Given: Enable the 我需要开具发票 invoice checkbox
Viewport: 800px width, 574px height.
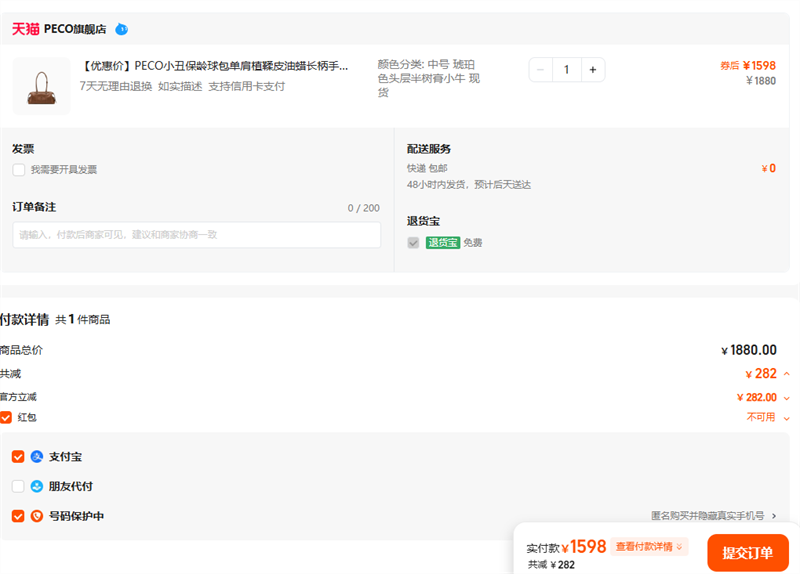Looking at the screenshot, I should [19, 170].
